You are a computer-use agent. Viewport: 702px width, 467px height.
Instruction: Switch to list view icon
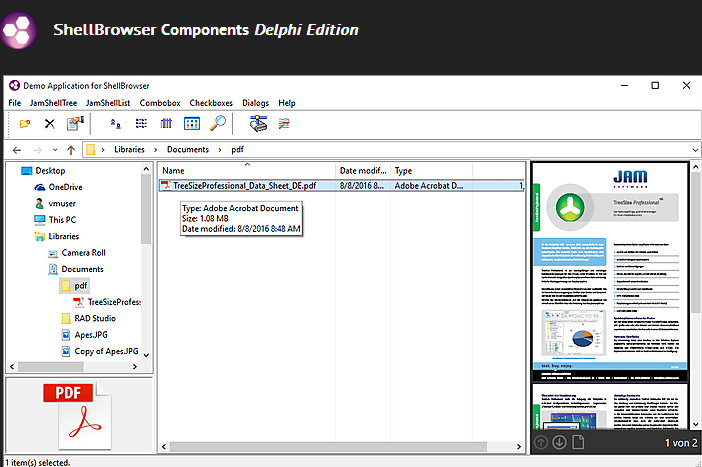coord(141,124)
